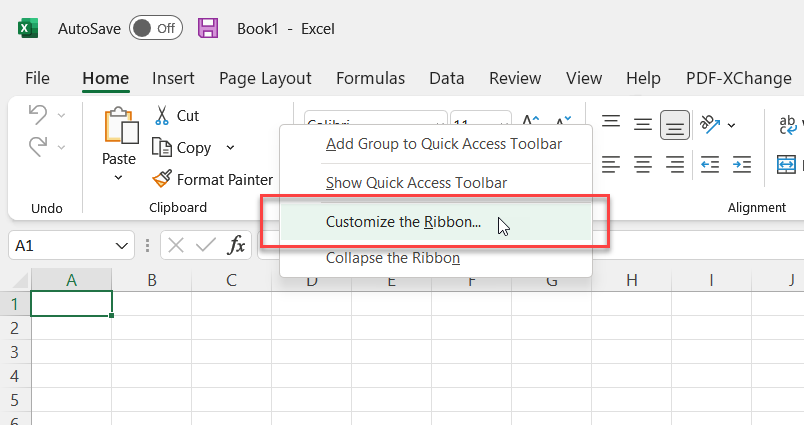Screen dimensions: 804x425
Task: Expand the Name Box dropdown arrow
Action: (123, 245)
